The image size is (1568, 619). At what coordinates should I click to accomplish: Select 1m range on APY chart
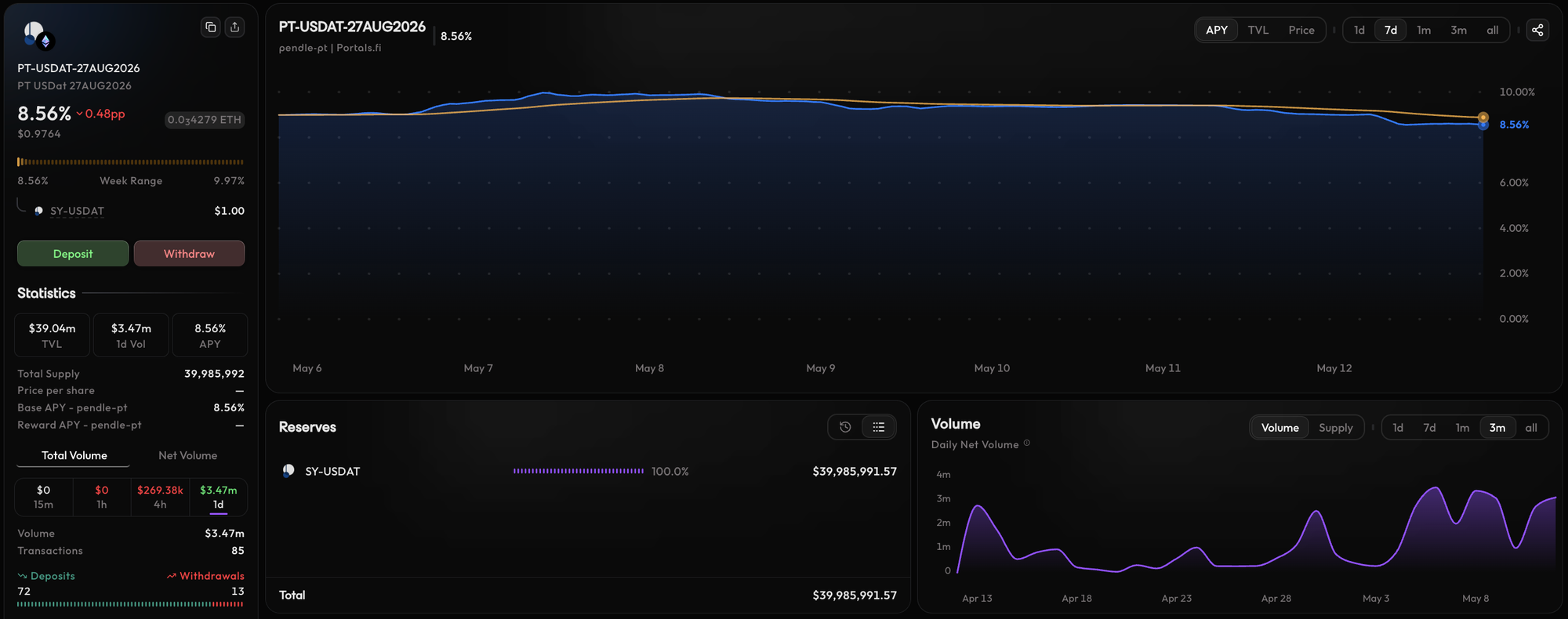click(1424, 30)
